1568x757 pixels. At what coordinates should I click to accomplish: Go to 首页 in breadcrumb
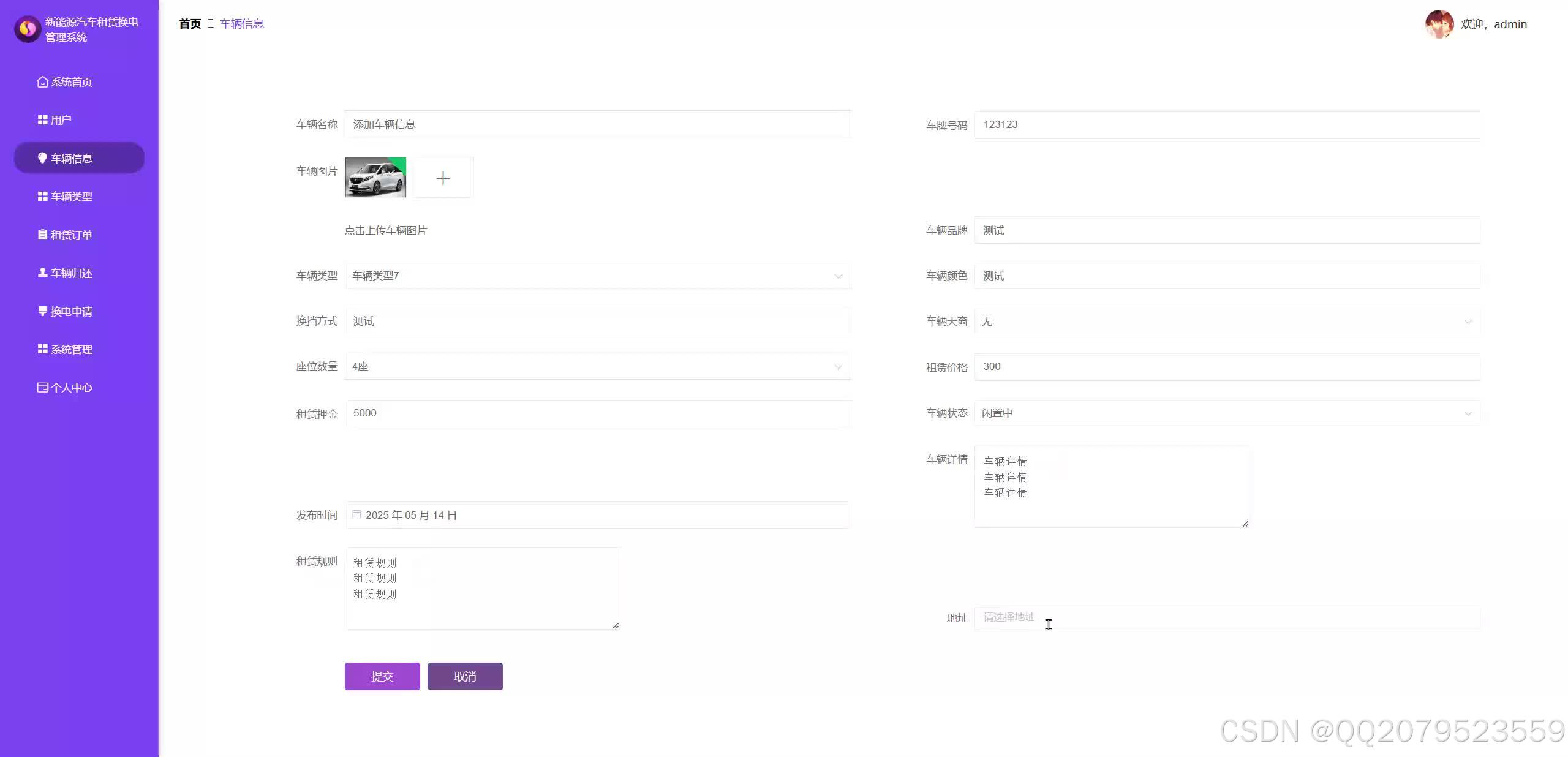coord(190,24)
